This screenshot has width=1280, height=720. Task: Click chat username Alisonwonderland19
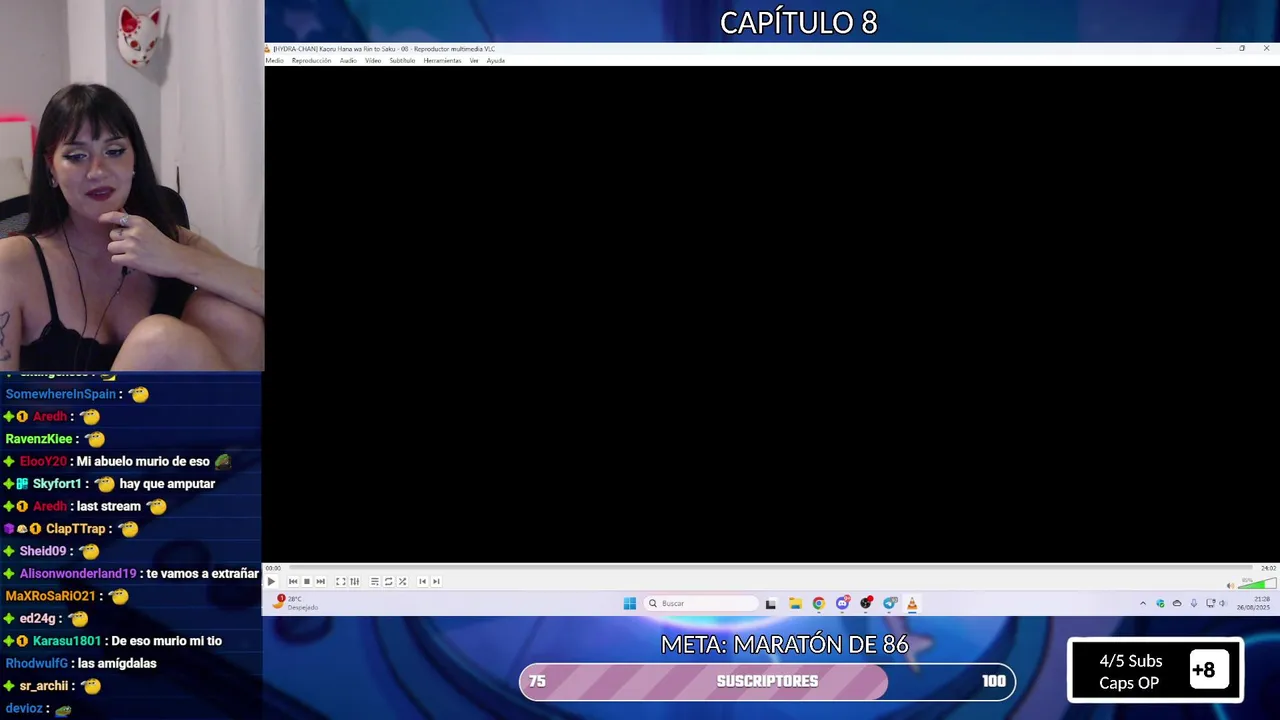pos(78,574)
